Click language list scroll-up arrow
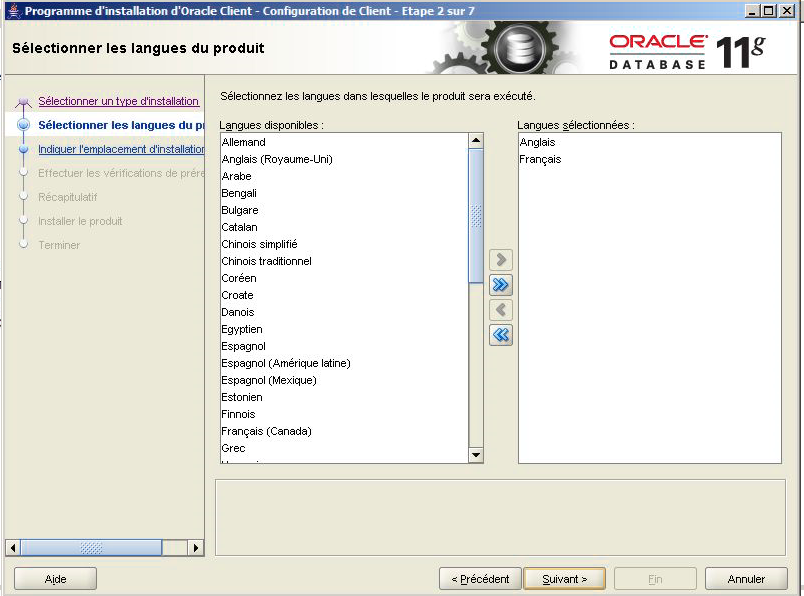804x596 pixels. point(476,141)
